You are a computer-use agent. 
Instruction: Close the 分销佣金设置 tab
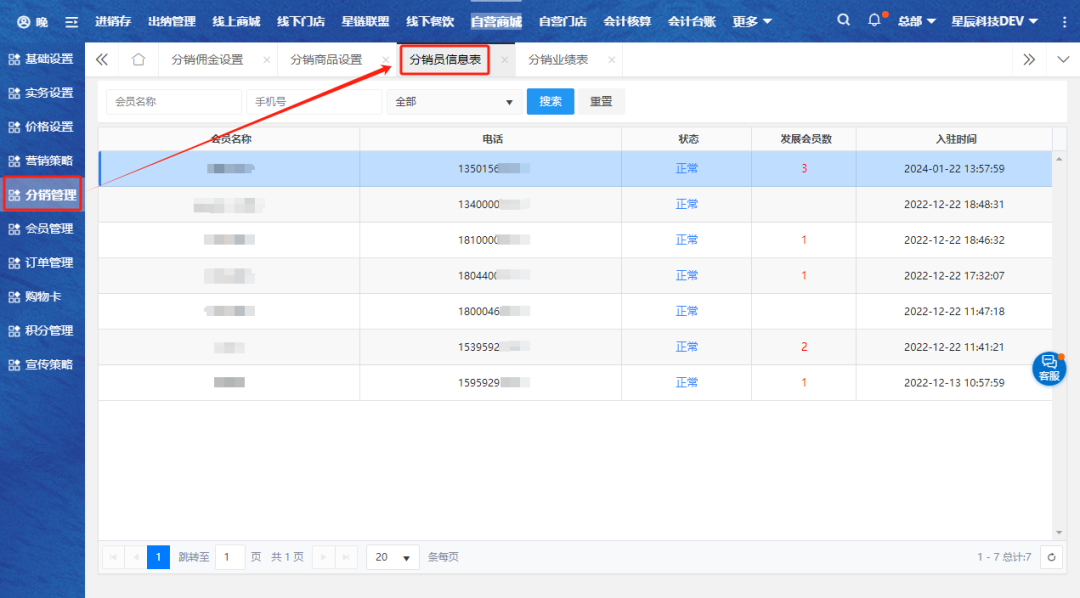tap(266, 60)
